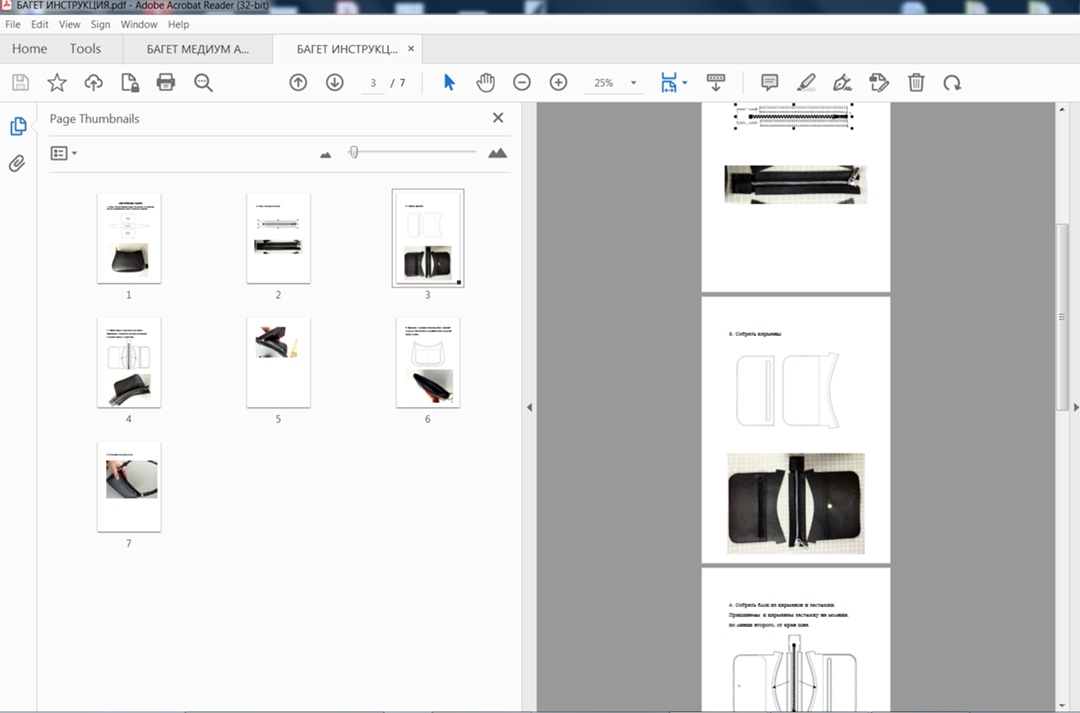This screenshot has width=1080, height=713.
Task: Open the Tools view
Action: click(85, 48)
